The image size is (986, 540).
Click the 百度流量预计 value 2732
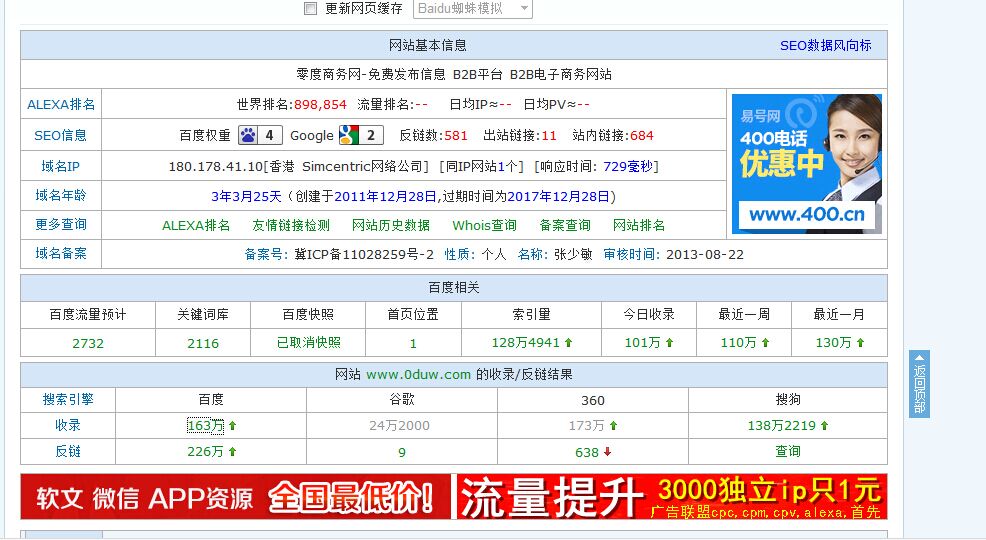87,343
